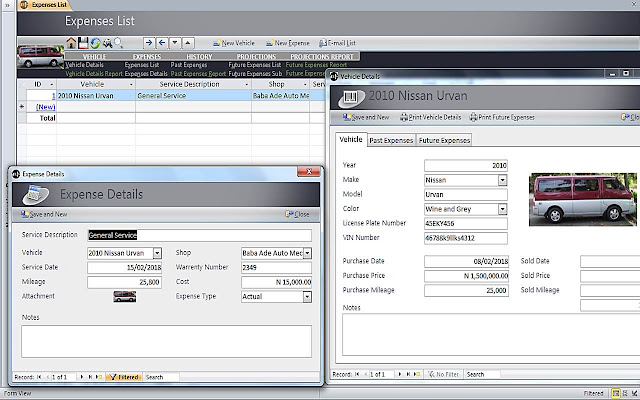Click New Vehicle in toolbar

point(234,43)
